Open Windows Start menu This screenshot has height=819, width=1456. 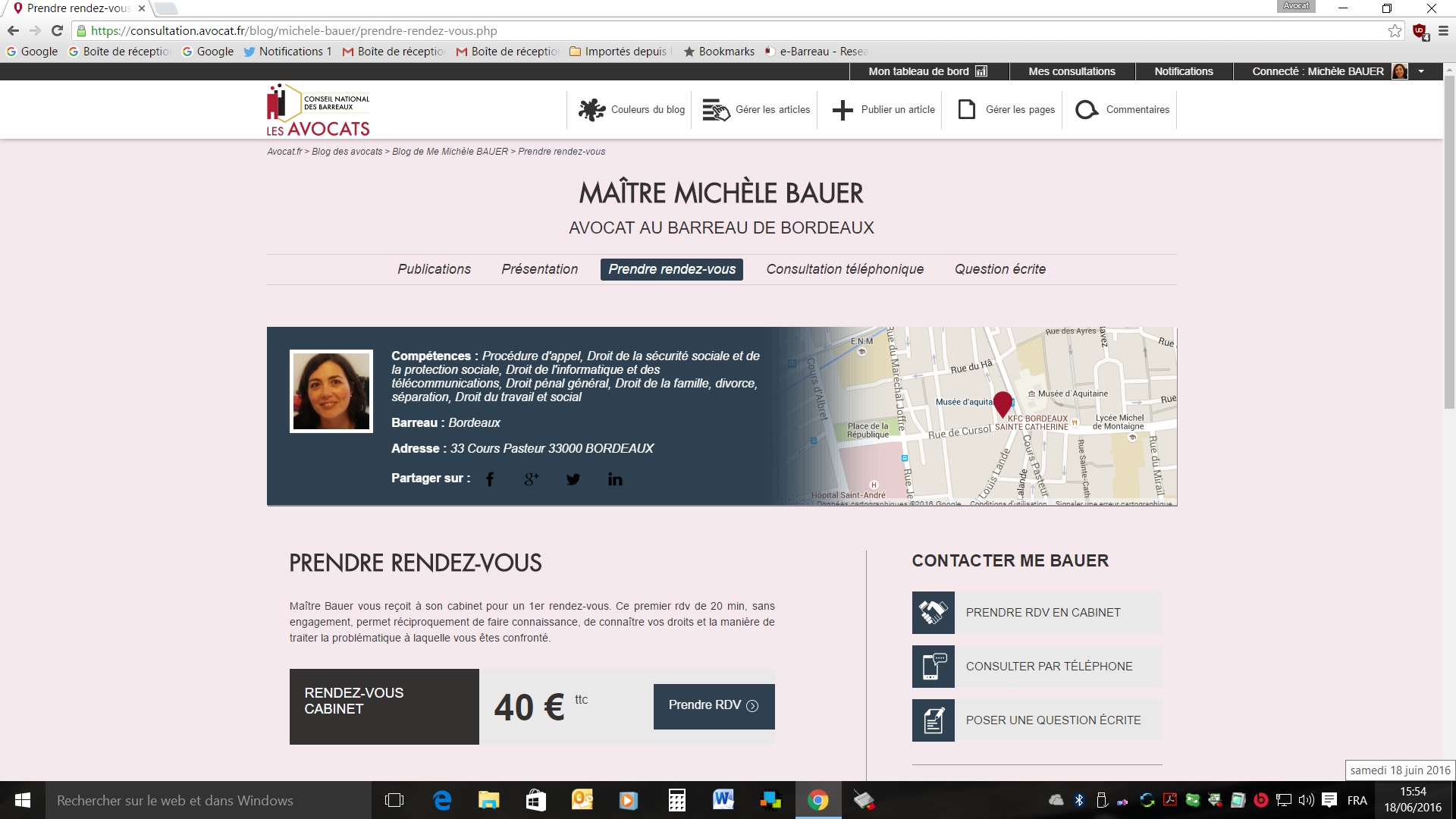coord(23,800)
